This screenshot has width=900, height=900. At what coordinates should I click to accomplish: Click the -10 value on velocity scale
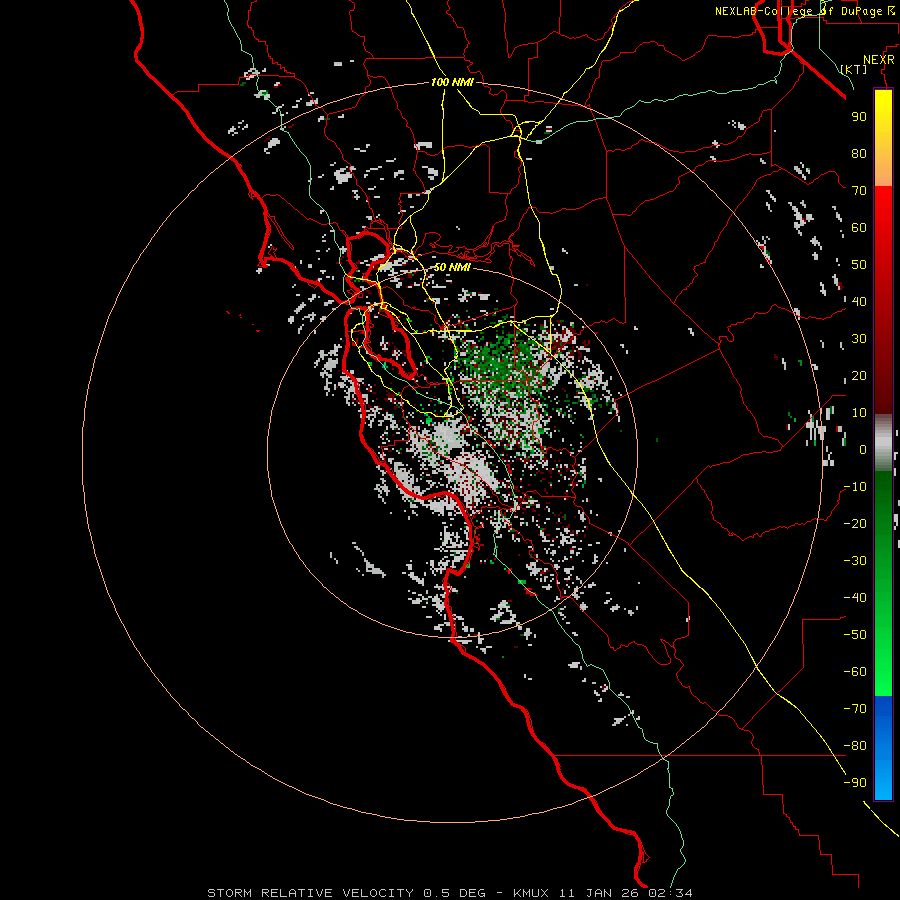[x=855, y=487]
